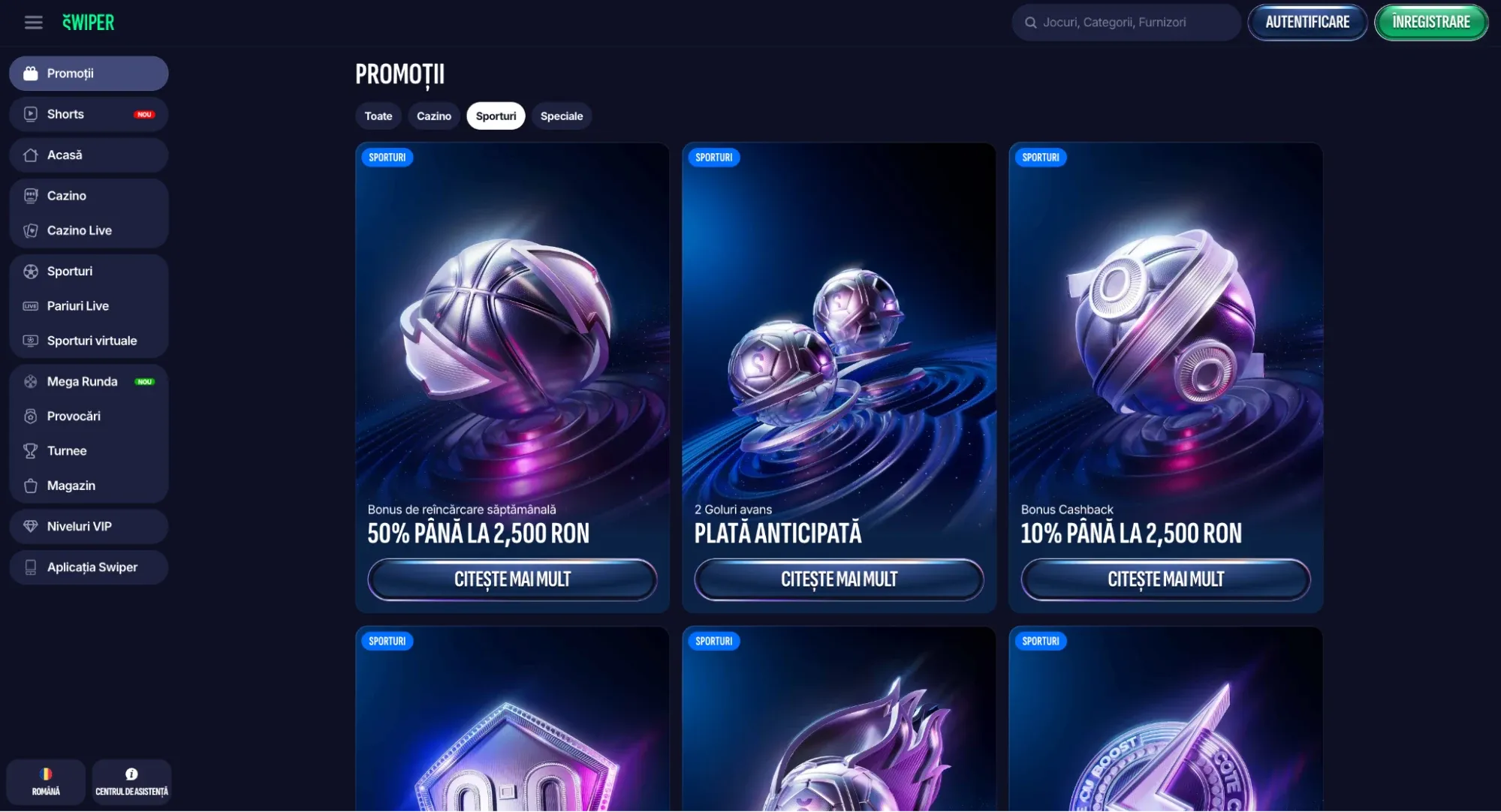The image size is (1501, 812).
Task: Go to Acasă home icon
Action: pyautogui.click(x=31, y=155)
